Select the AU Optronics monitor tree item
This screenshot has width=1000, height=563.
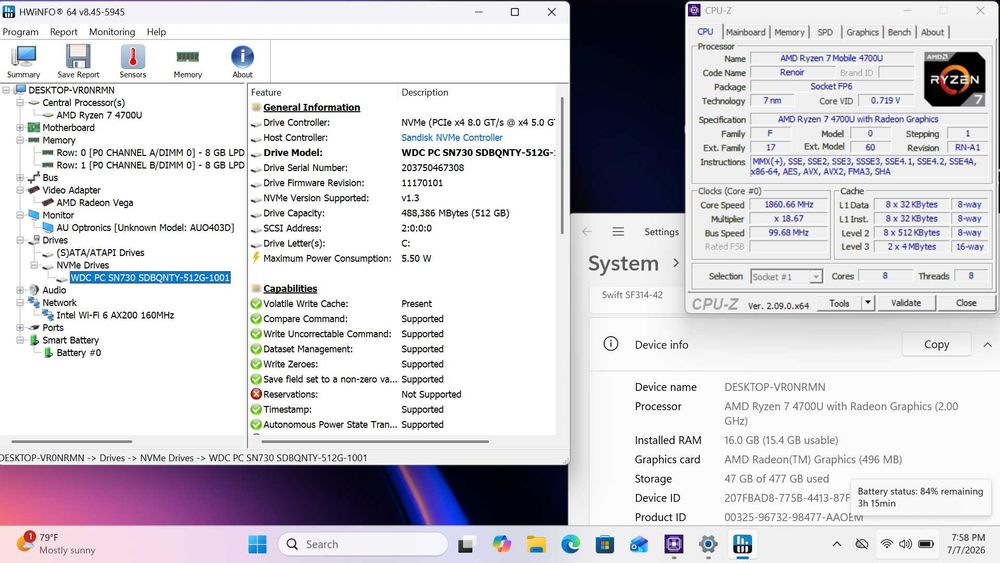pos(145,228)
